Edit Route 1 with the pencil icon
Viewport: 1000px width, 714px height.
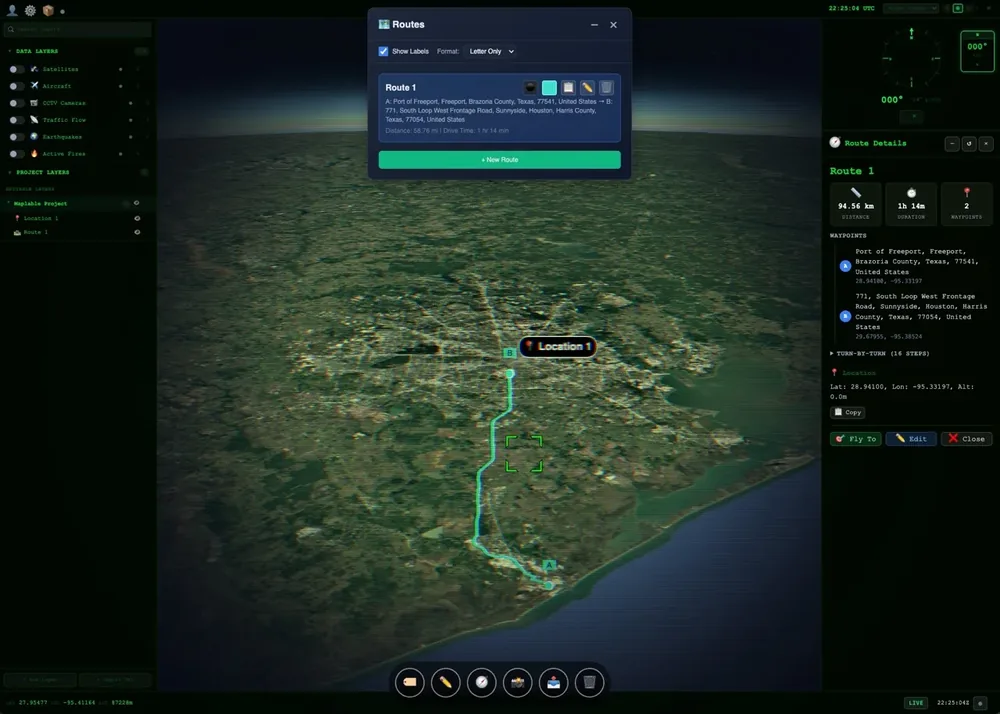click(587, 87)
